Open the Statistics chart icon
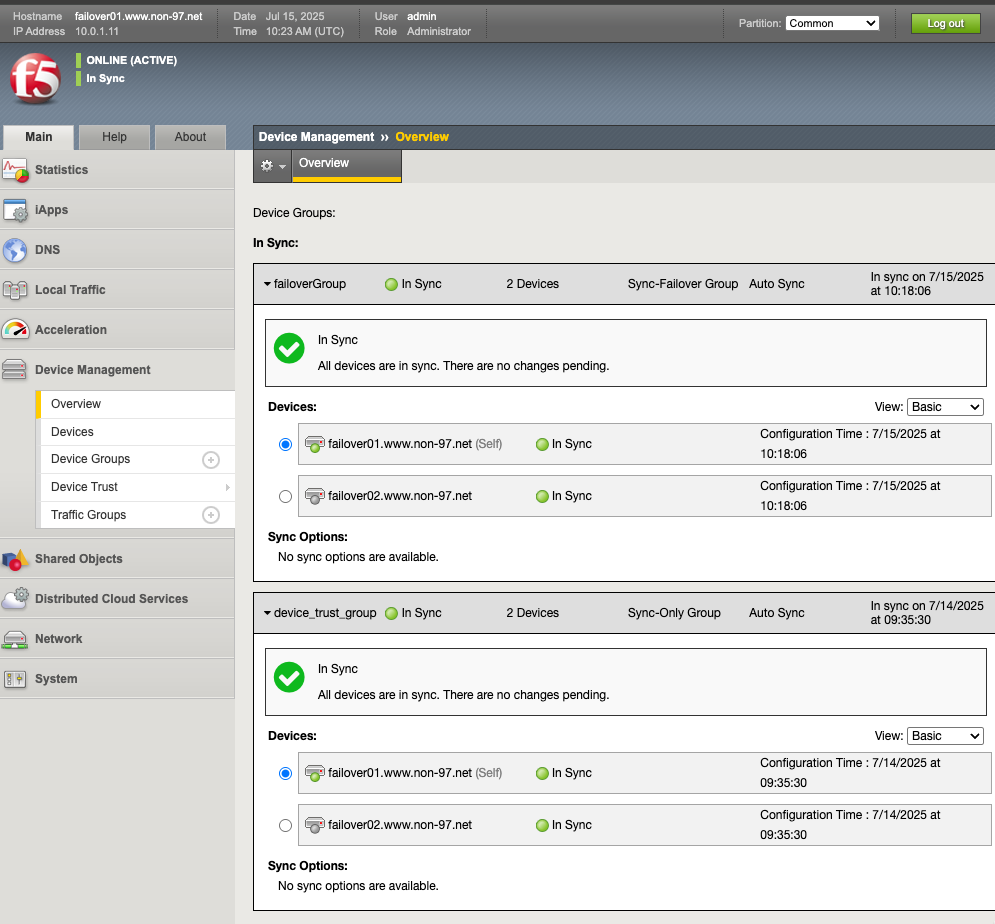Screen dimensions: 995x924 point(15,170)
